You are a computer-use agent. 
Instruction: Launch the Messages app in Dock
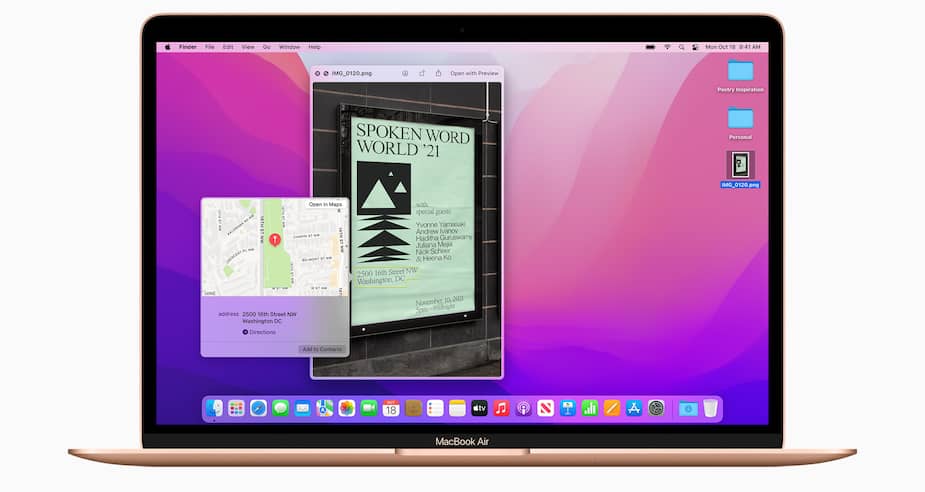click(x=281, y=408)
